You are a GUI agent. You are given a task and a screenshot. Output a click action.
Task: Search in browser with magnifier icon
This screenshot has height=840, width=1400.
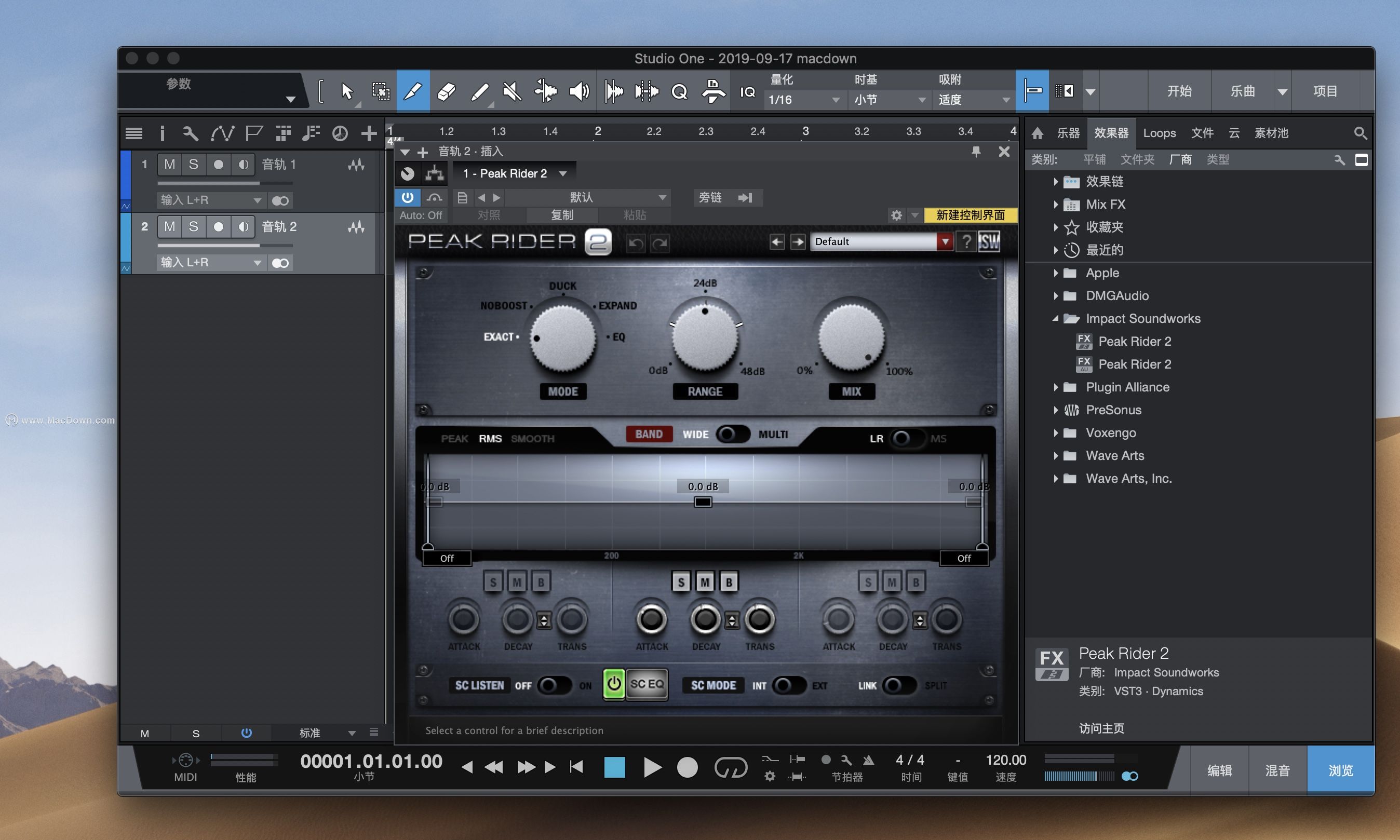(1361, 133)
